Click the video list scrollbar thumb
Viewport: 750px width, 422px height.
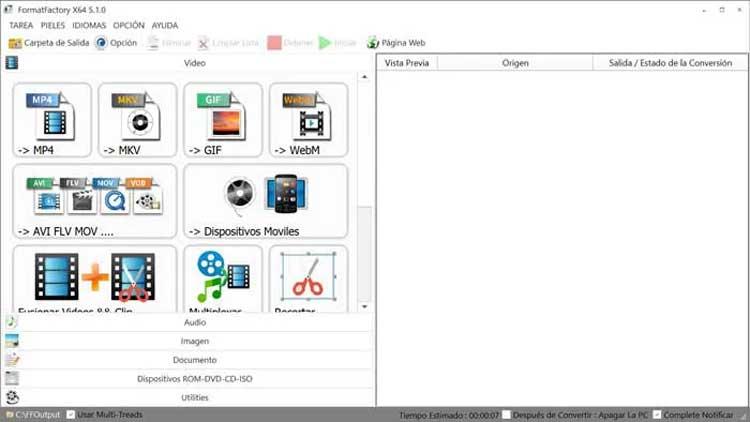(x=364, y=254)
